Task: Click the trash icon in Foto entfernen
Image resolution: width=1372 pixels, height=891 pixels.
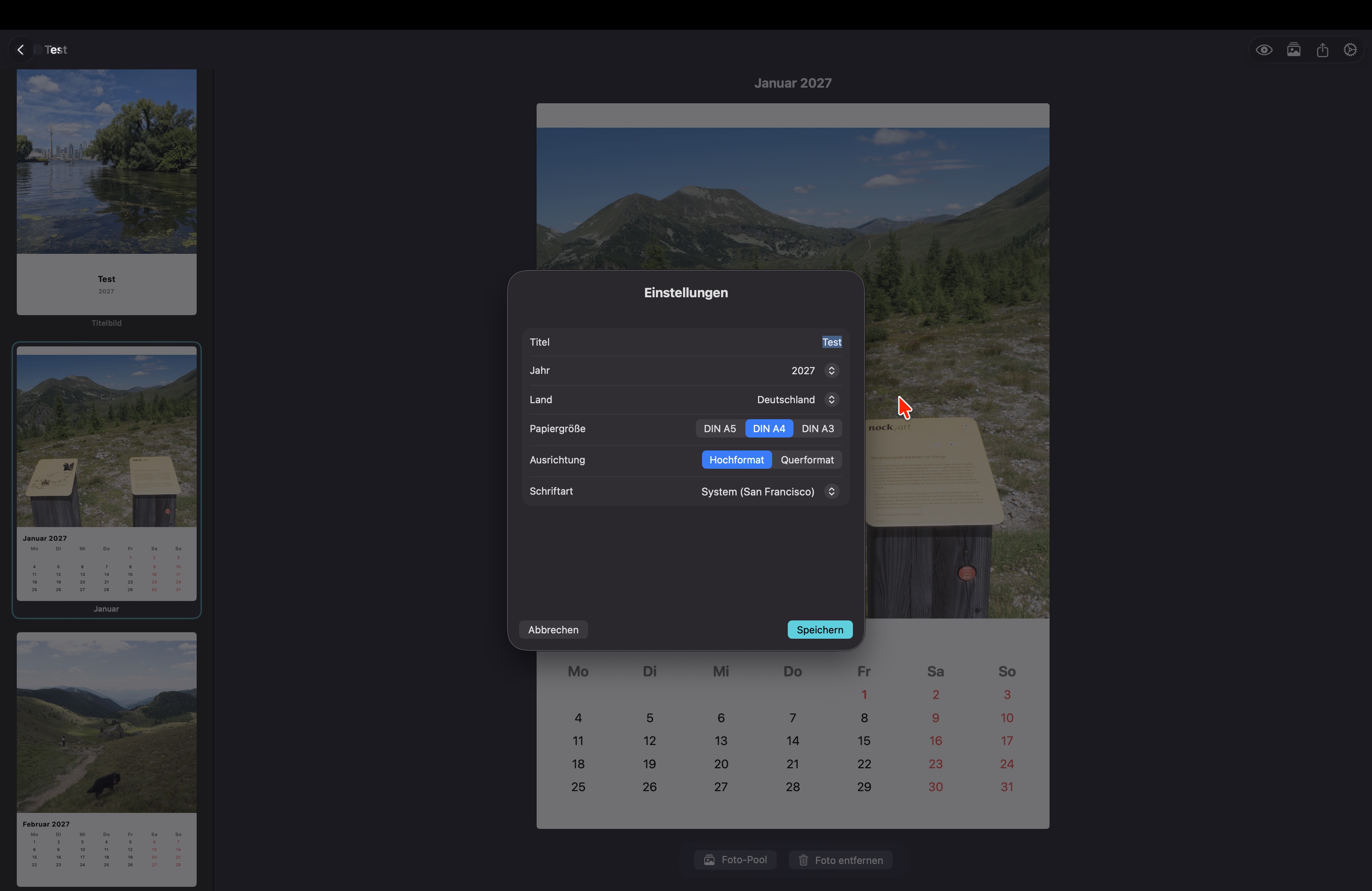Action: click(803, 860)
